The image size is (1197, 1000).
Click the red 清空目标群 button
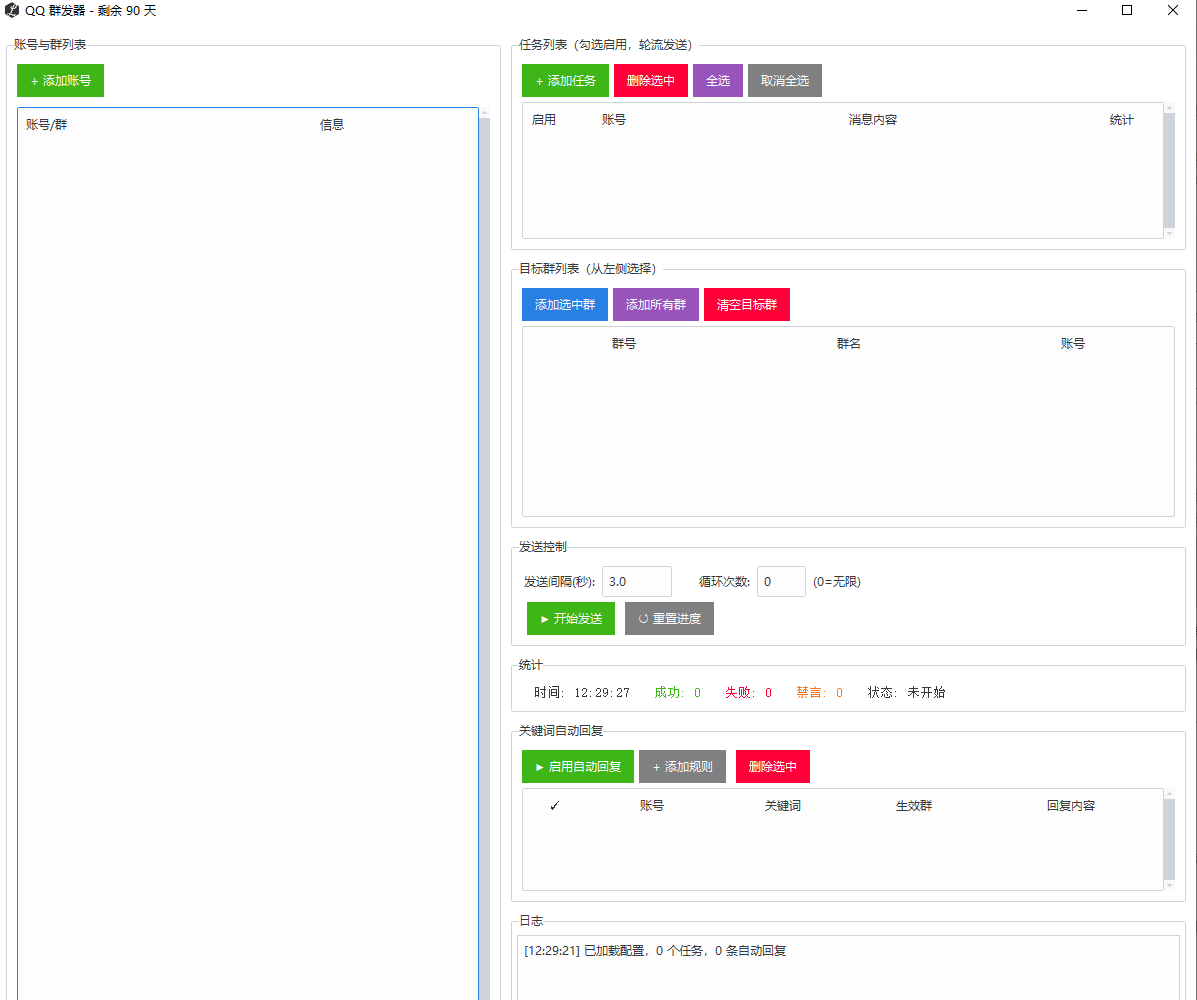click(746, 305)
